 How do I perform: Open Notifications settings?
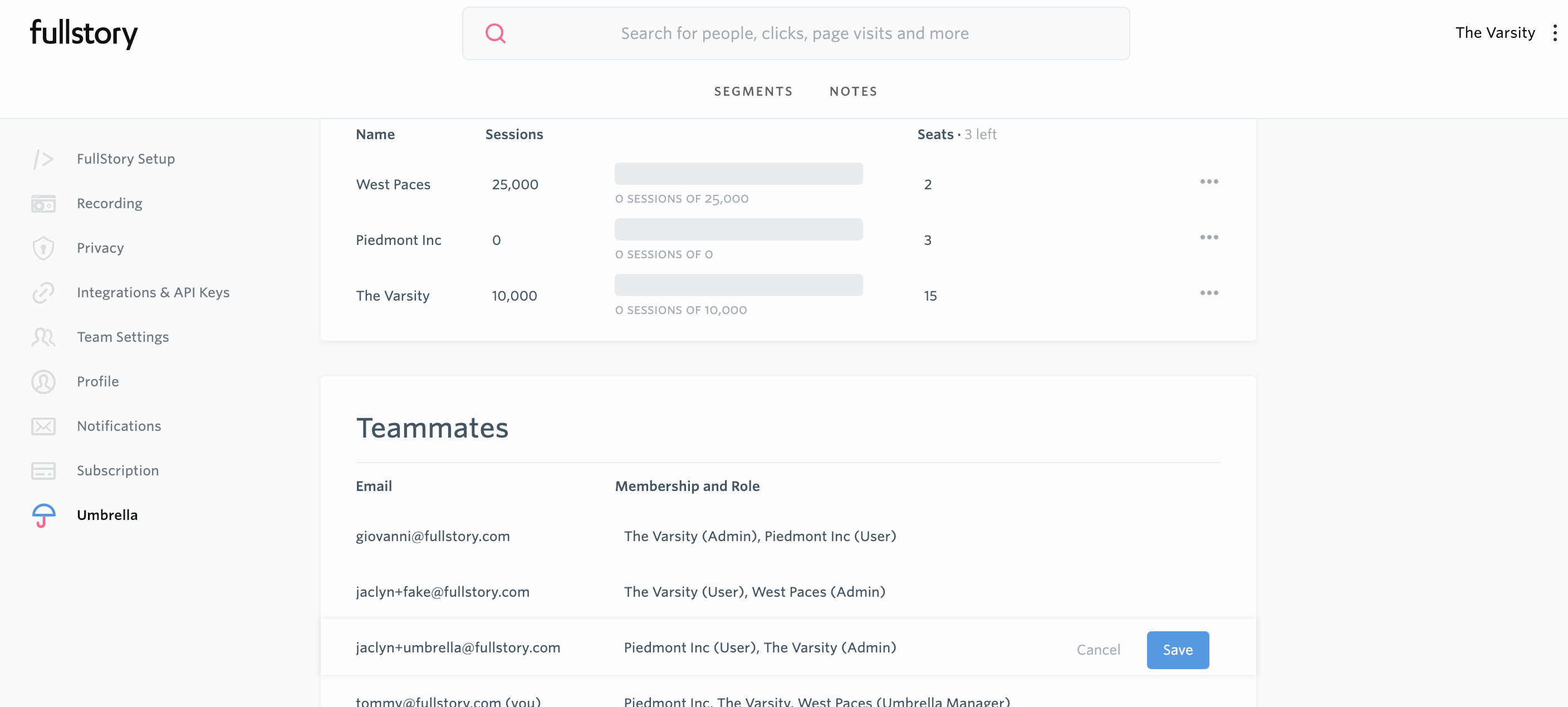point(119,426)
